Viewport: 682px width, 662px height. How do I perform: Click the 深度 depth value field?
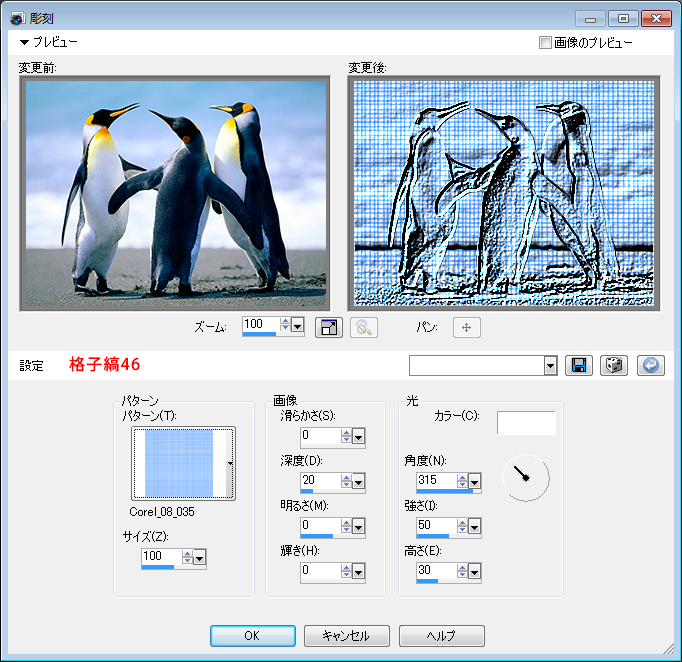pos(320,480)
